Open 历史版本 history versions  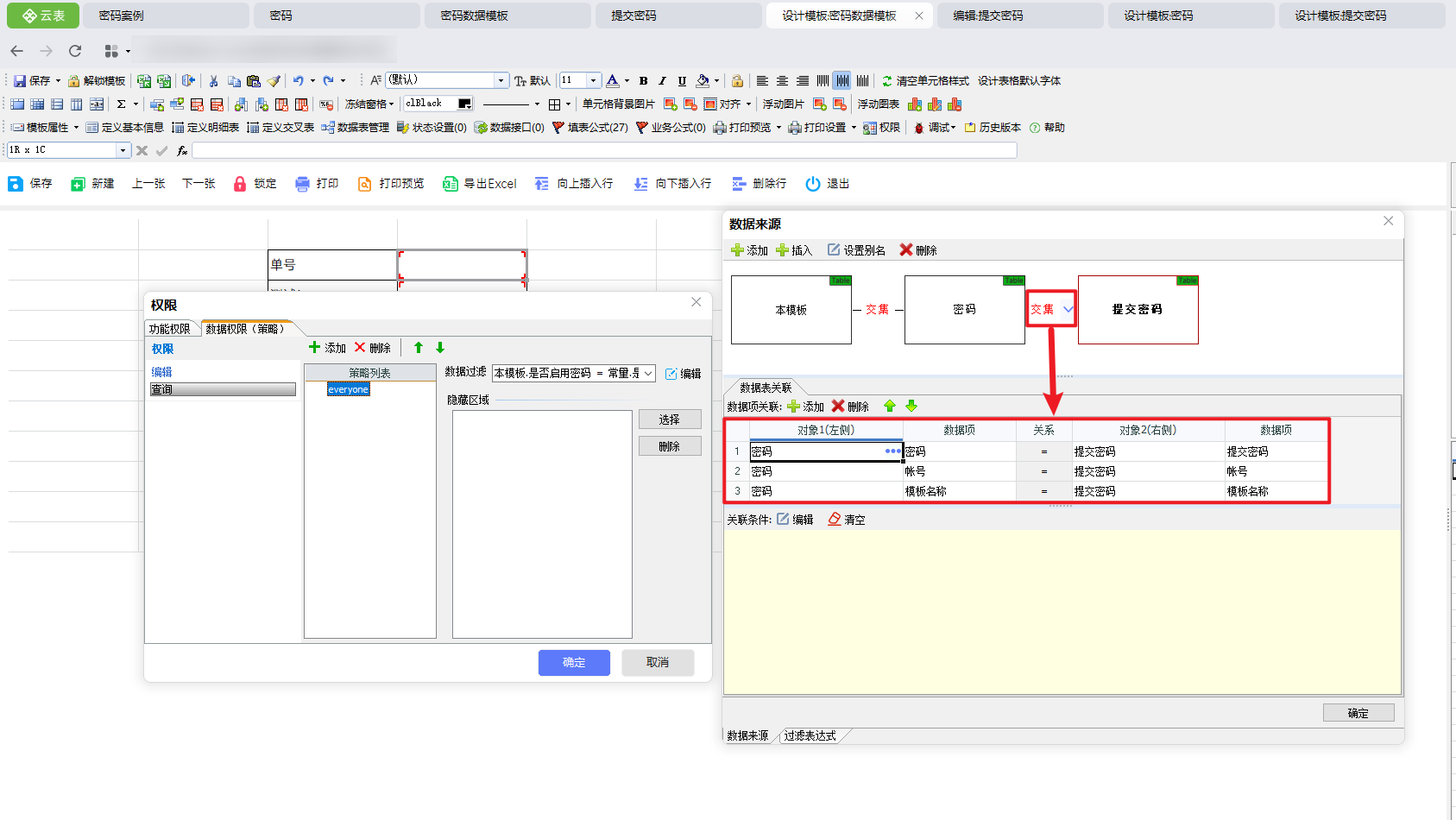(993, 128)
